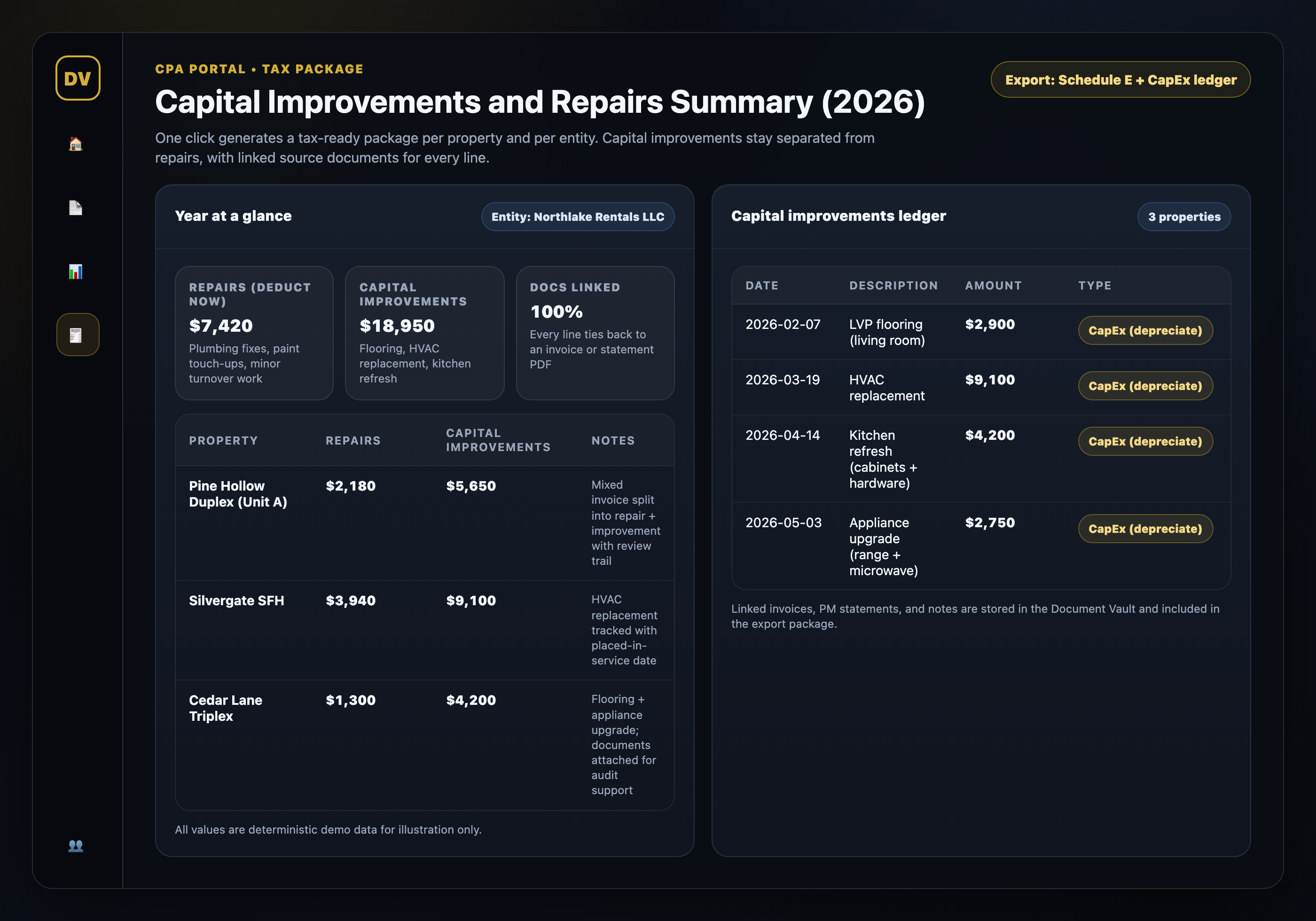Click the 3 properties badge
Viewport: 1316px width, 921px height.
[1183, 217]
